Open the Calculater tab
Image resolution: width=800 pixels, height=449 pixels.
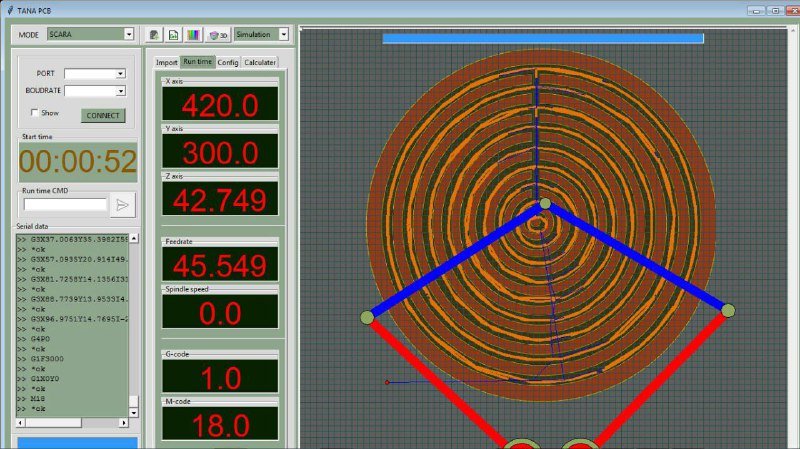tap(260, 62)
